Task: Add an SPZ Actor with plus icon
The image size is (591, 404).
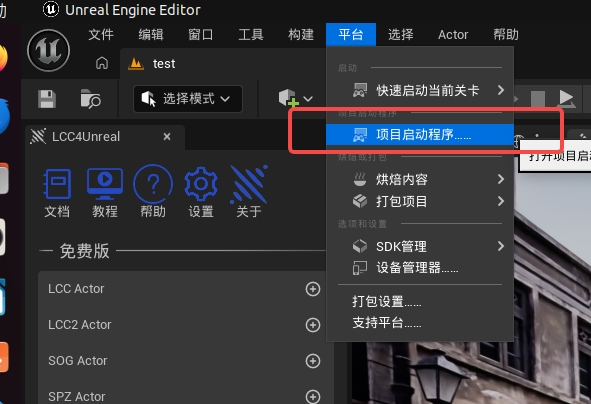Action: tap(312, 396)
